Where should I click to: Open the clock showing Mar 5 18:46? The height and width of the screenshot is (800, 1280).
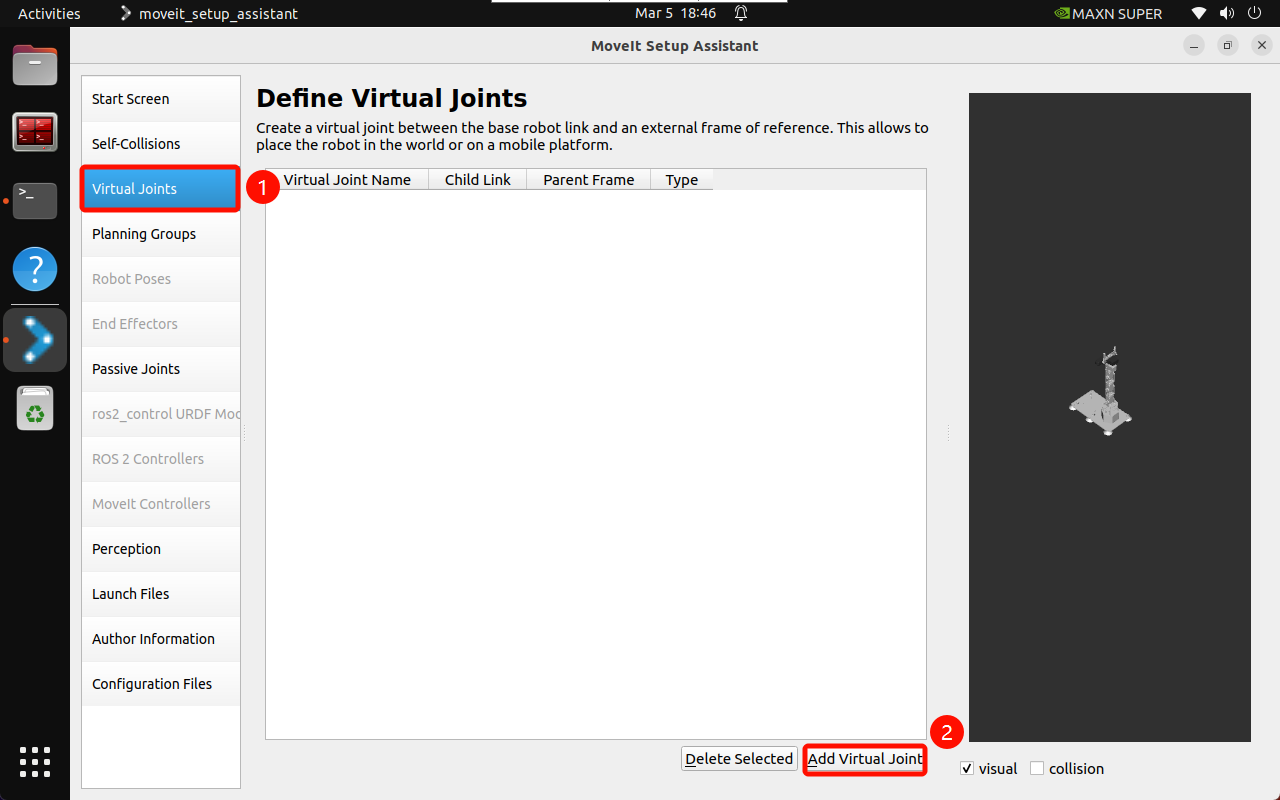click(x=675, y=14)
